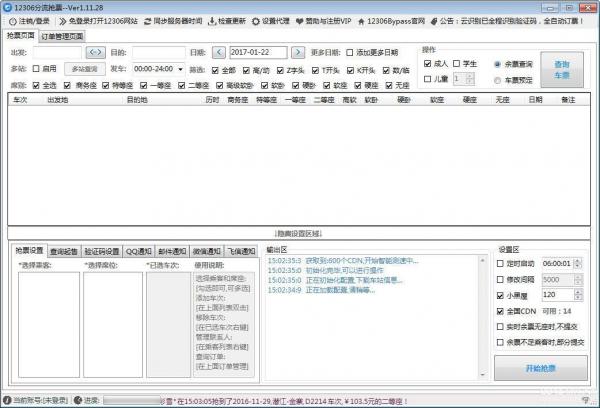Click the announcement tag icon
The width and height of the screenshot is (600, 408).
(x=434, y=21)
